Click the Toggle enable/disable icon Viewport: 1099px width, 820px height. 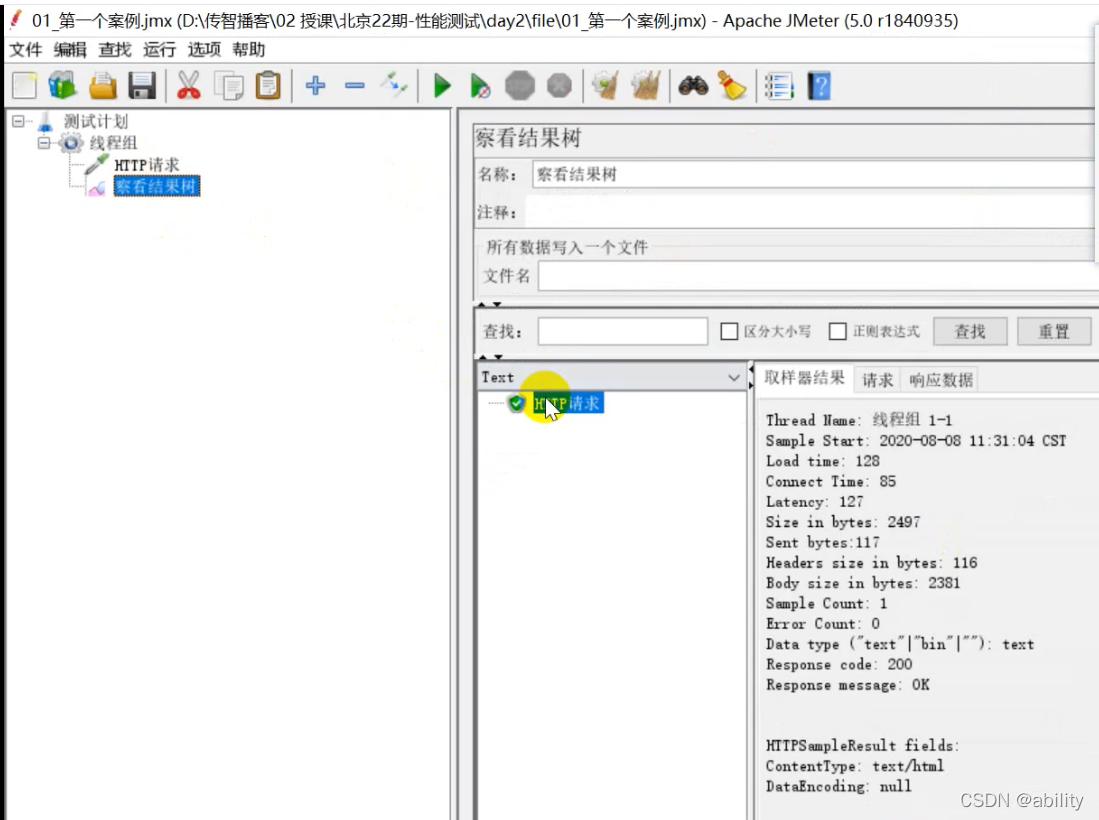tap(394, 86)
